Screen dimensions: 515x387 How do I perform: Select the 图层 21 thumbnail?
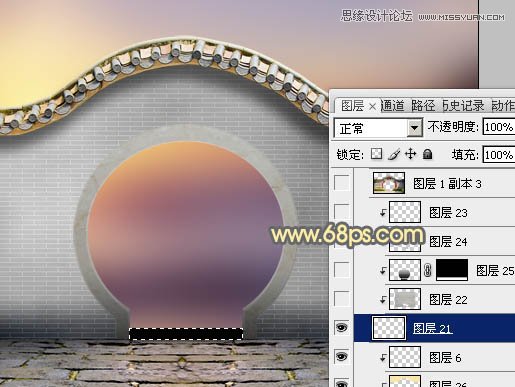coord(389,328)
